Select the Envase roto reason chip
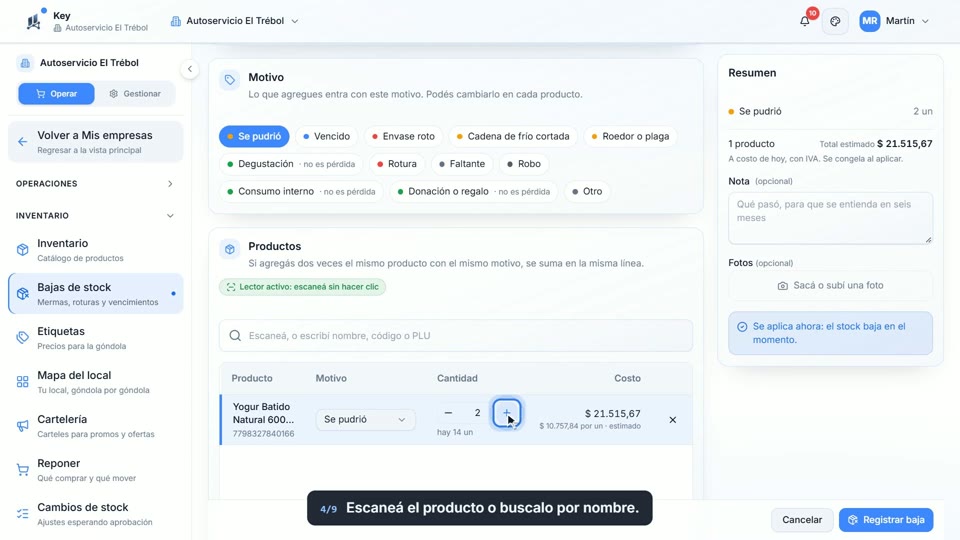The width and height of the screenshot is (960, 540). click(403, 136)
